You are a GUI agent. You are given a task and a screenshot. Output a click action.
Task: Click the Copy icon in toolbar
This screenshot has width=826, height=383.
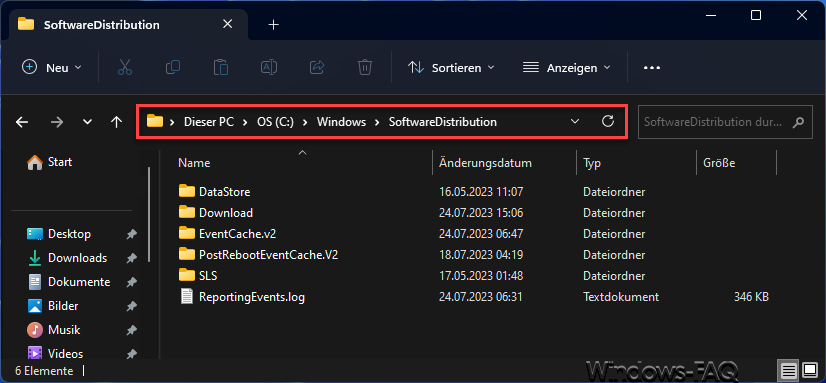point(173,67)
